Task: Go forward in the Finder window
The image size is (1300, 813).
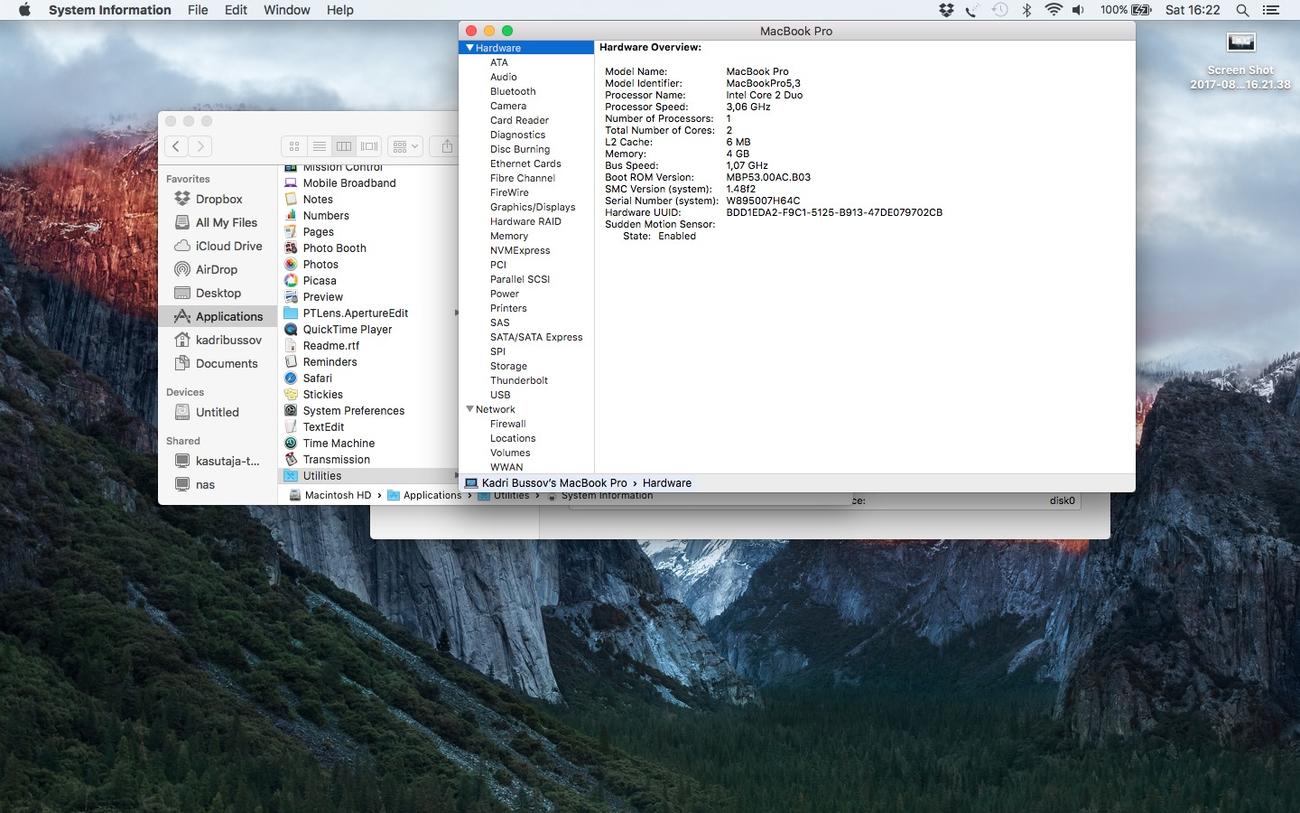Action: click(x=200, y=146)
